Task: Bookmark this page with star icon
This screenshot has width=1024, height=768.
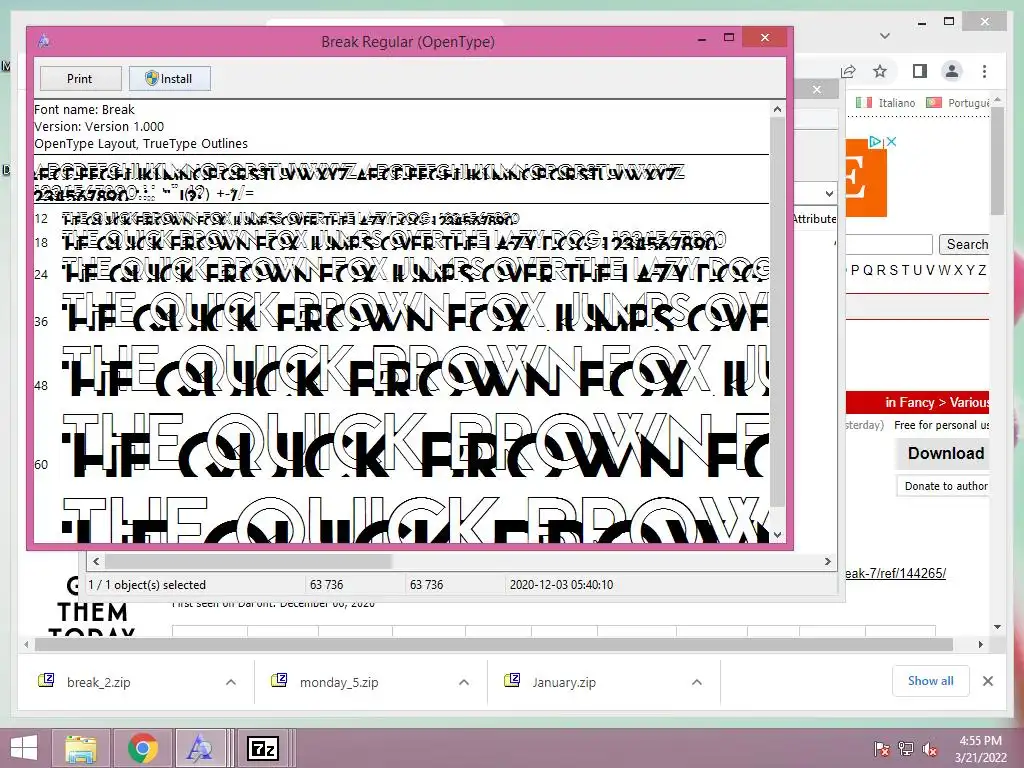Action: coord(880,71)
